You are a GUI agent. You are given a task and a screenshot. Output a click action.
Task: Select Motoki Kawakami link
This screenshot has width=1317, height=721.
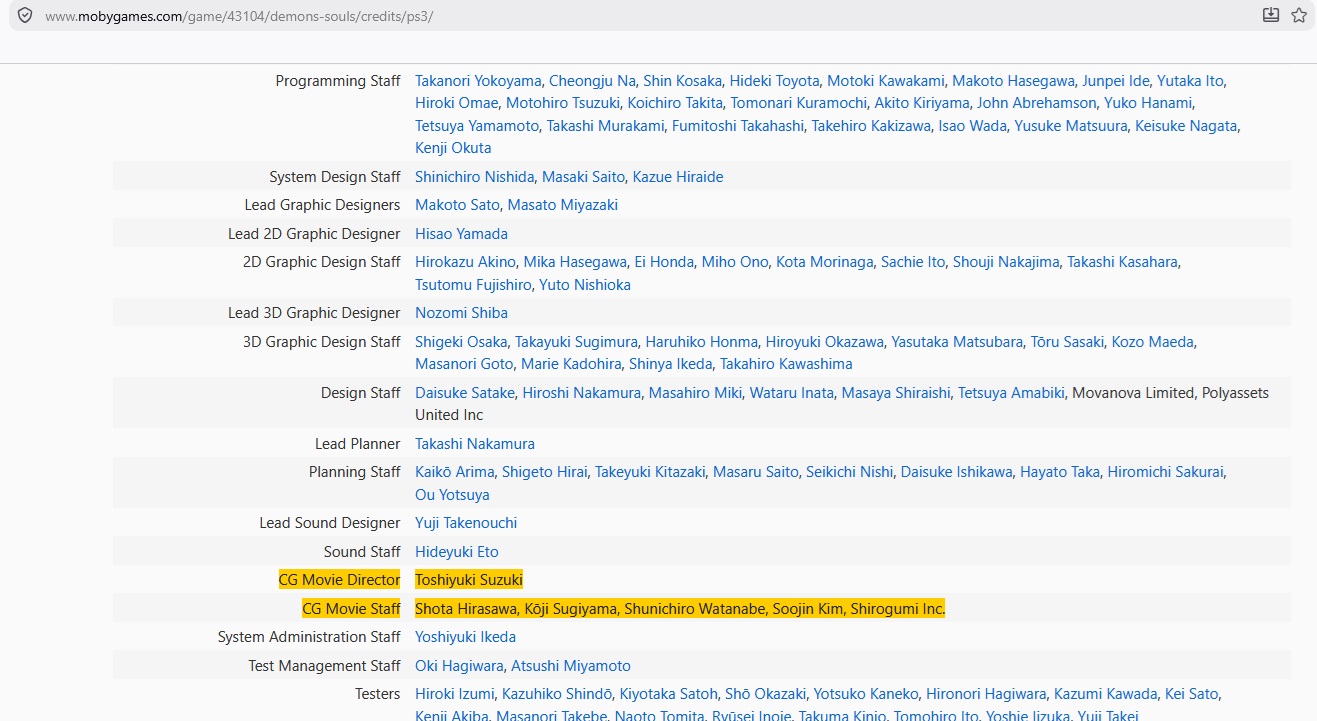click(885, 81)
